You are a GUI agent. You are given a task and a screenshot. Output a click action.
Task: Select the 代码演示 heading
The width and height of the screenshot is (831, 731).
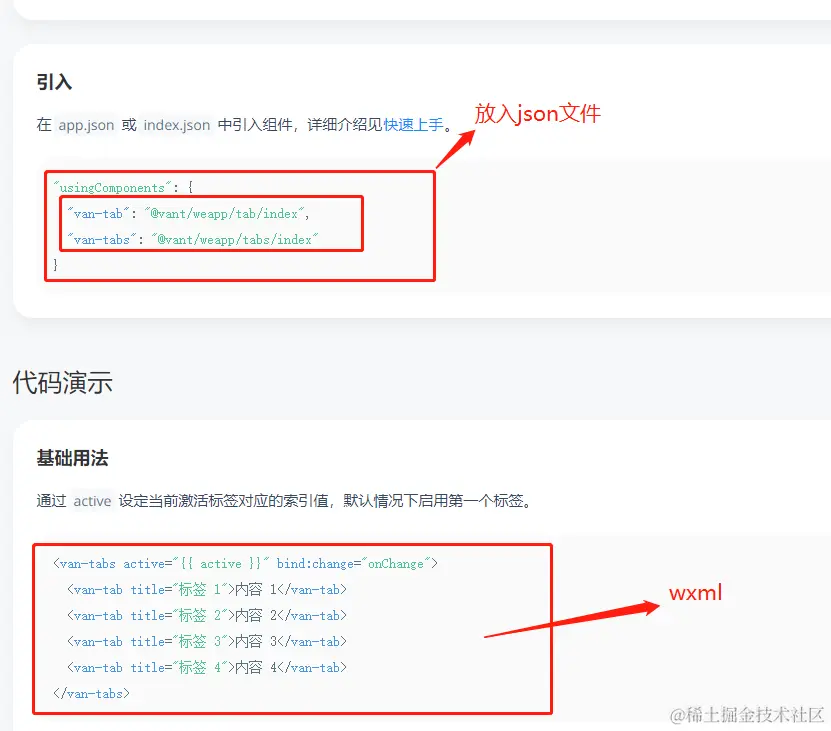tap(62, 382)
